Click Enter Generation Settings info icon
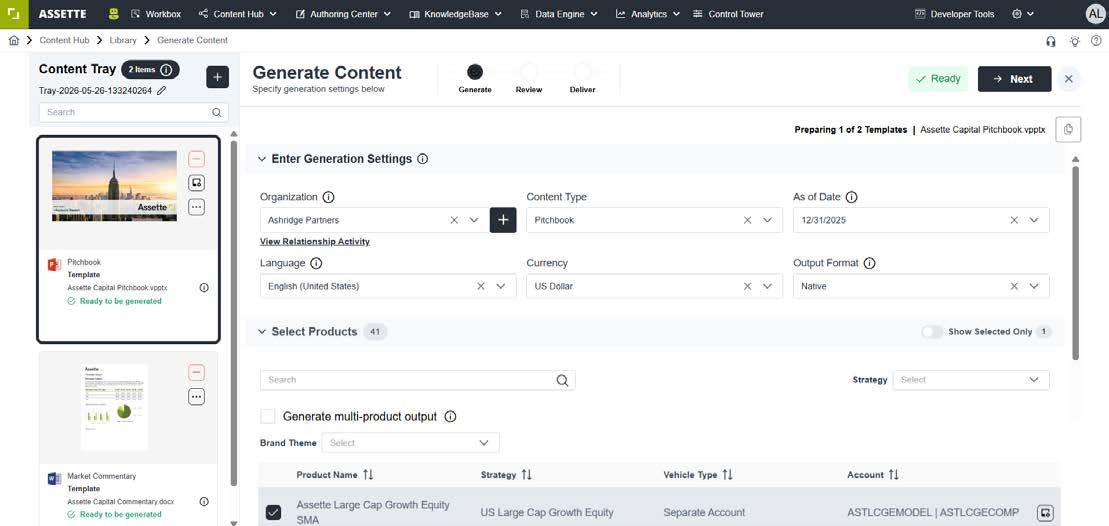Viewport: 1109px width, 526px height. tap(422, 159)
